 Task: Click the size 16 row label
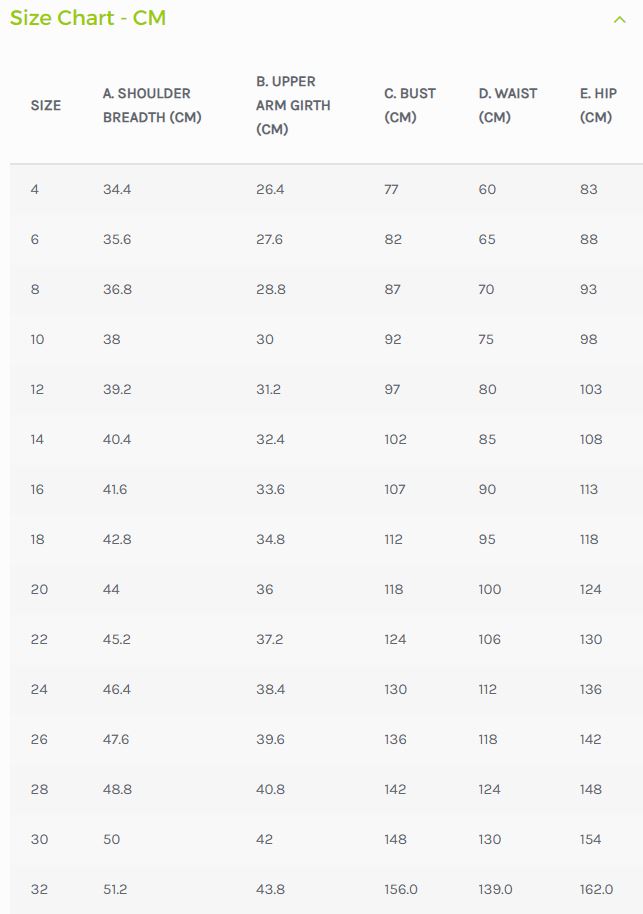[x=38, y=489]
